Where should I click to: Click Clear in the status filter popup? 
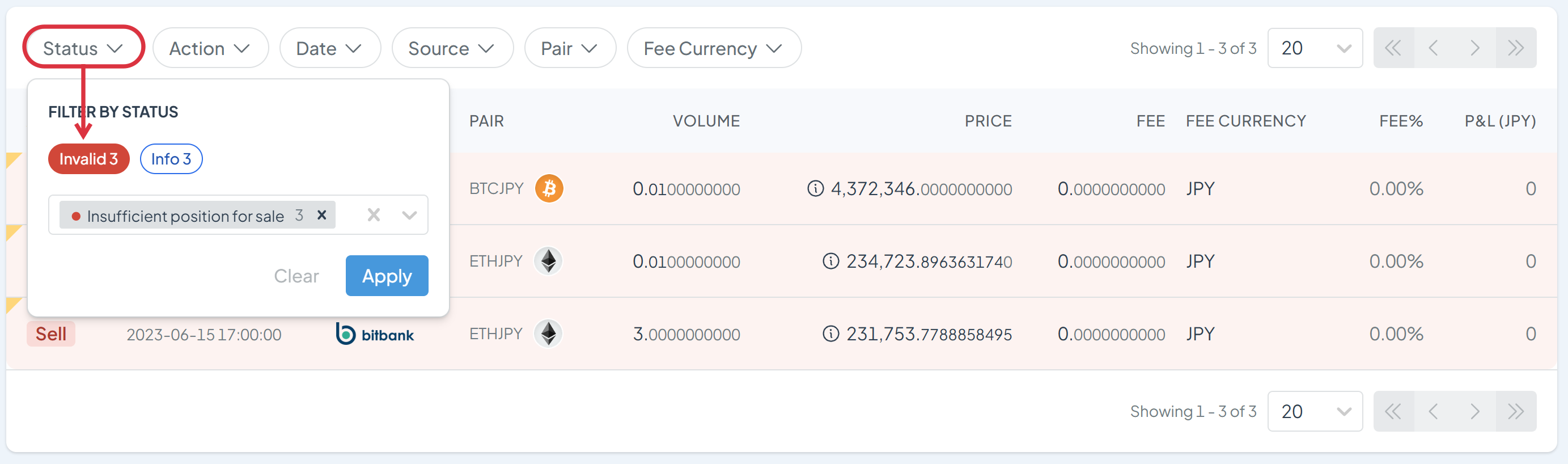click(296, 276)
